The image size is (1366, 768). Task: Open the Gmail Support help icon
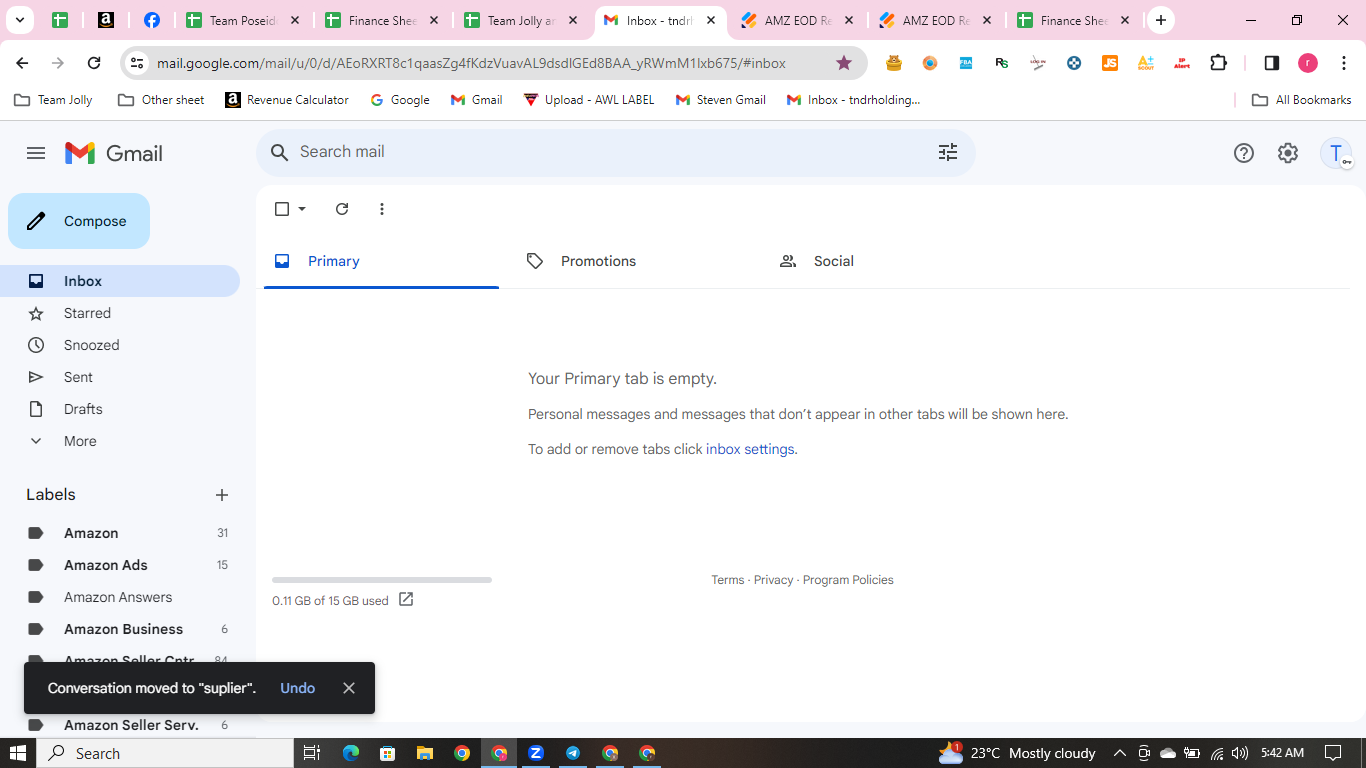click(x=1244, y=153)
